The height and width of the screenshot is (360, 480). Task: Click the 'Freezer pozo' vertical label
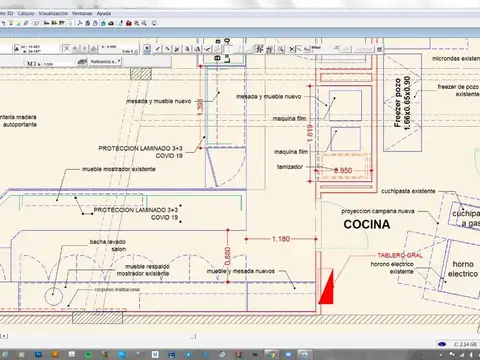(397, 103)
